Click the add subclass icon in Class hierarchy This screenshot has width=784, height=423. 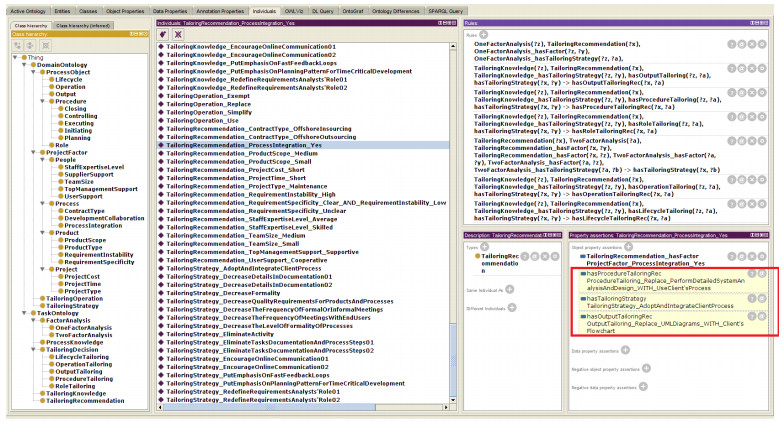tap(17, 46)
